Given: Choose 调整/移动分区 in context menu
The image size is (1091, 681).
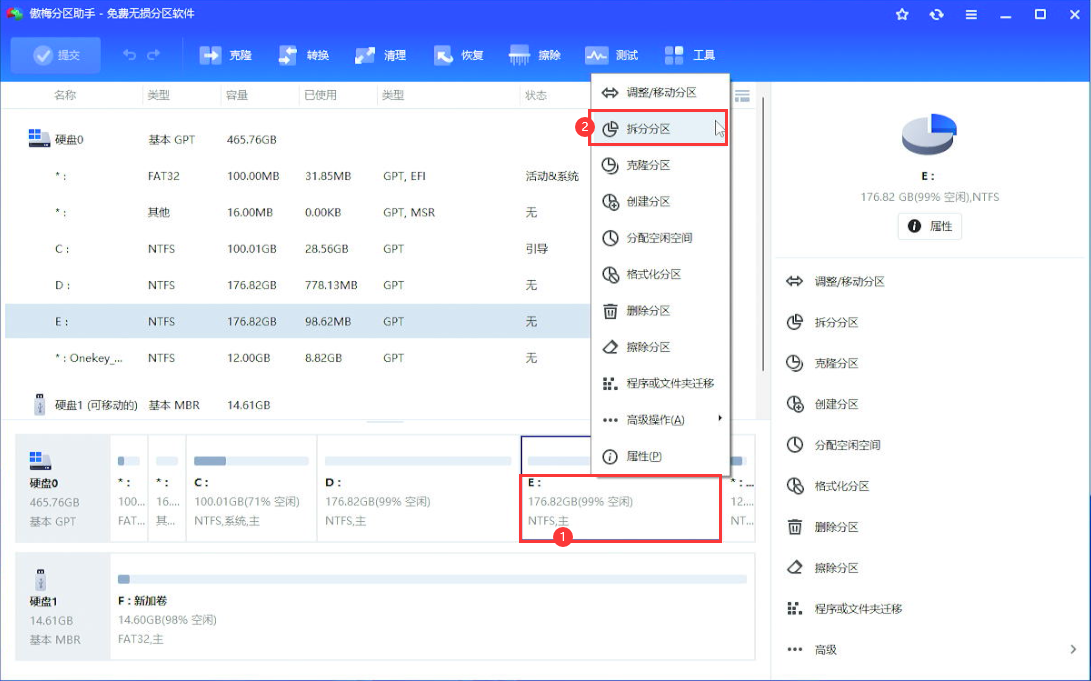Looking at the screenshot, I should click(x=660, y=93).
